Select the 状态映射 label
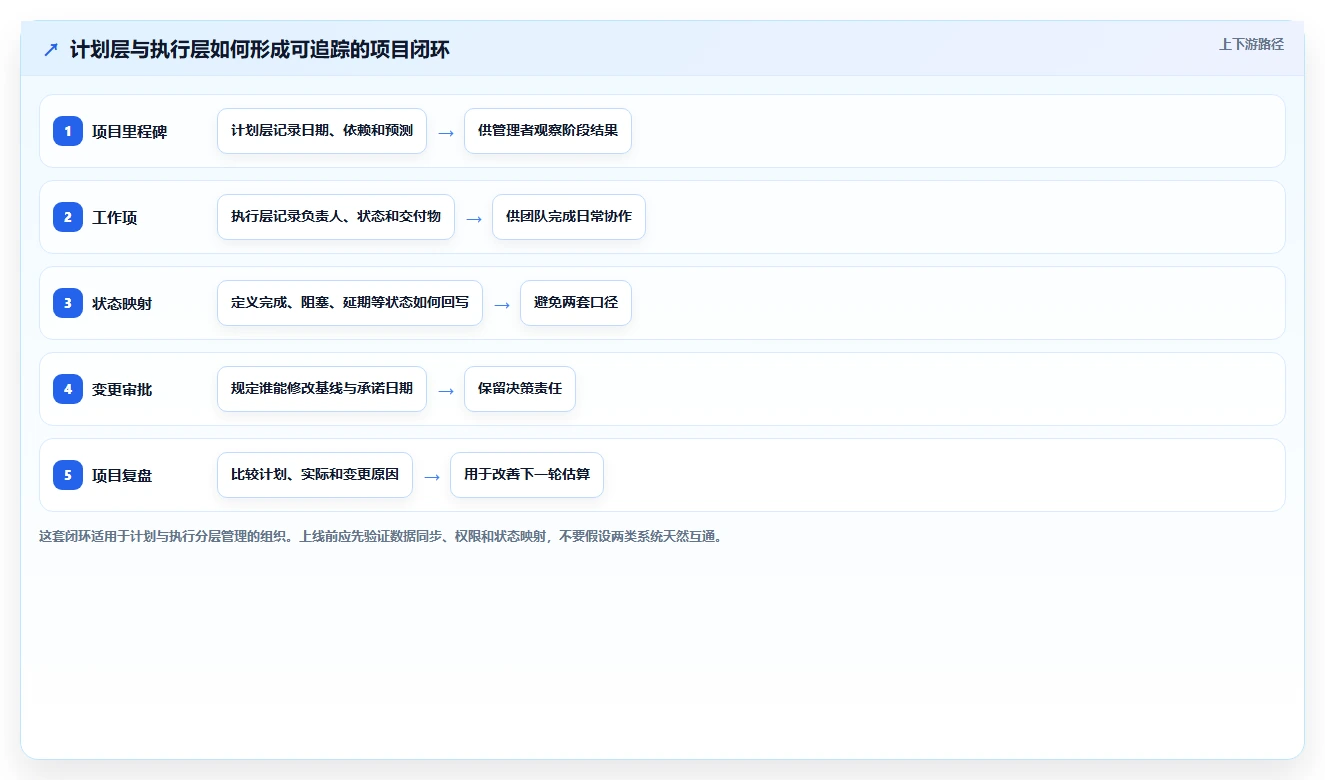1325x780 pixels. click(122, 303)
